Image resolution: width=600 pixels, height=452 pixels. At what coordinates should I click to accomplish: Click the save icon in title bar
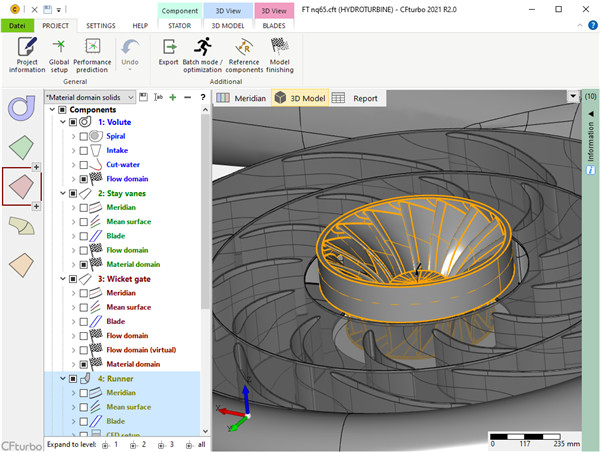pyautogui.click(x=47, y=9)
